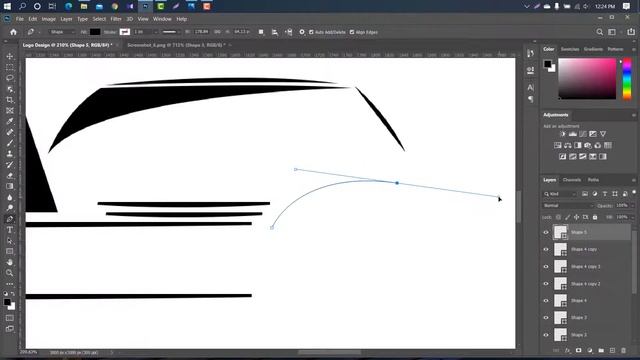640x360 pixels.
Task: Toggle lock all layer icon
Action: 595,217
